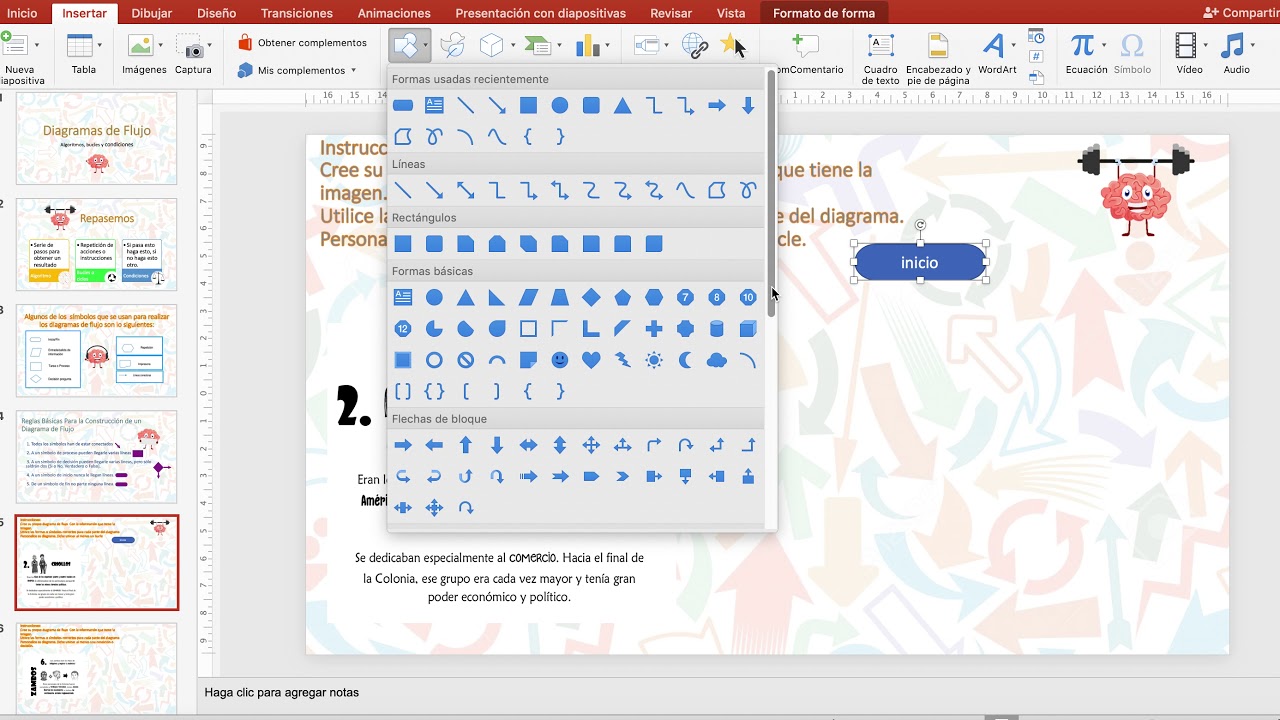Select the first rectangle under Rectángulos

coord(403,244)
